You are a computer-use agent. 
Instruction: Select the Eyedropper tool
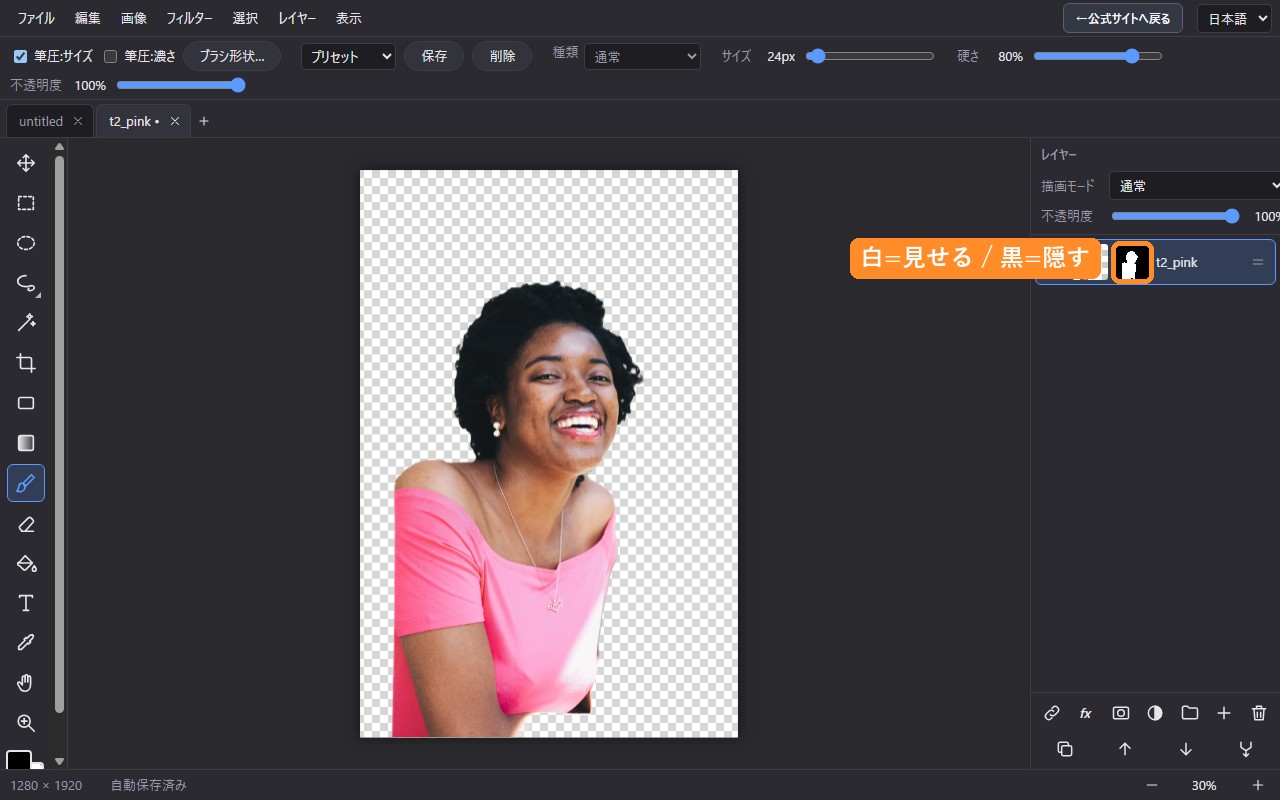[x=26, y=643]
